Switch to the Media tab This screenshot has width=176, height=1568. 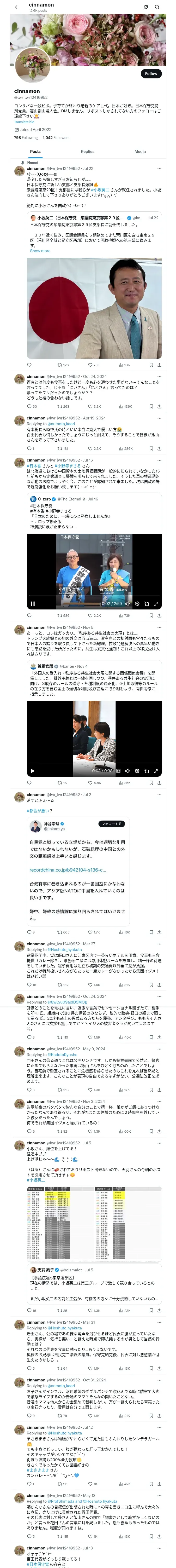[x=140, y=152]
